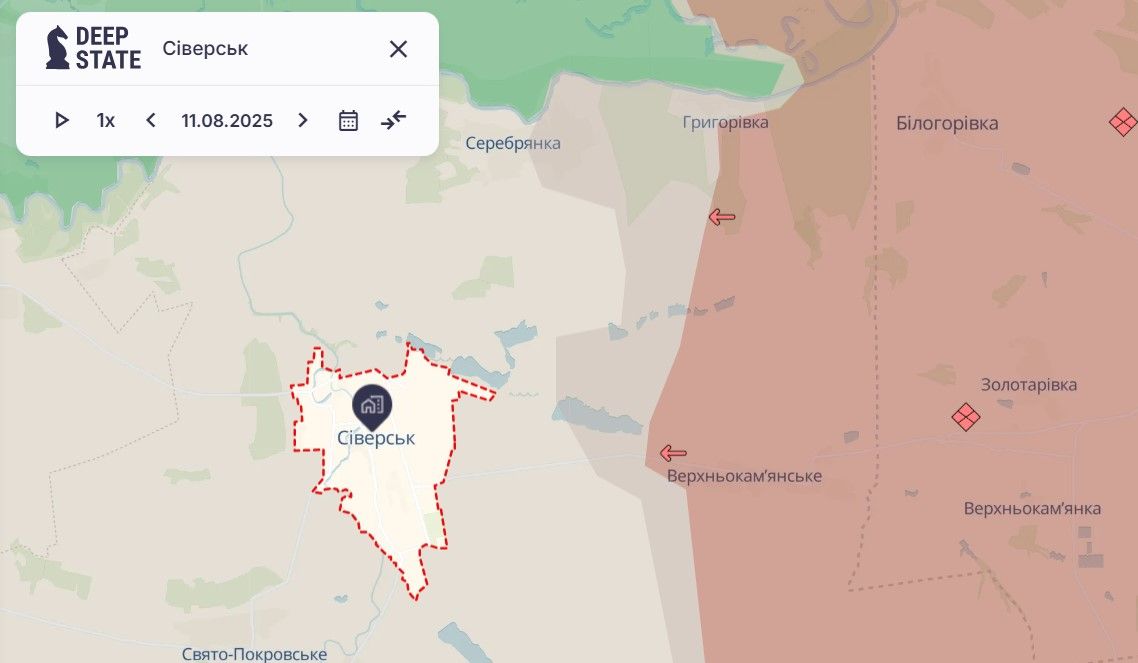
Task: Click the Свято-Покровське label
Action: click(254, 654)
